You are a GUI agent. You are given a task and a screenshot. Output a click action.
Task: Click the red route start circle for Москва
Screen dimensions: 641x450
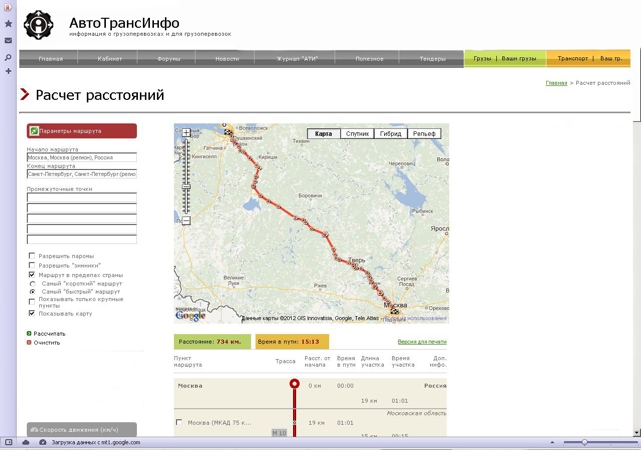(294, 384)
